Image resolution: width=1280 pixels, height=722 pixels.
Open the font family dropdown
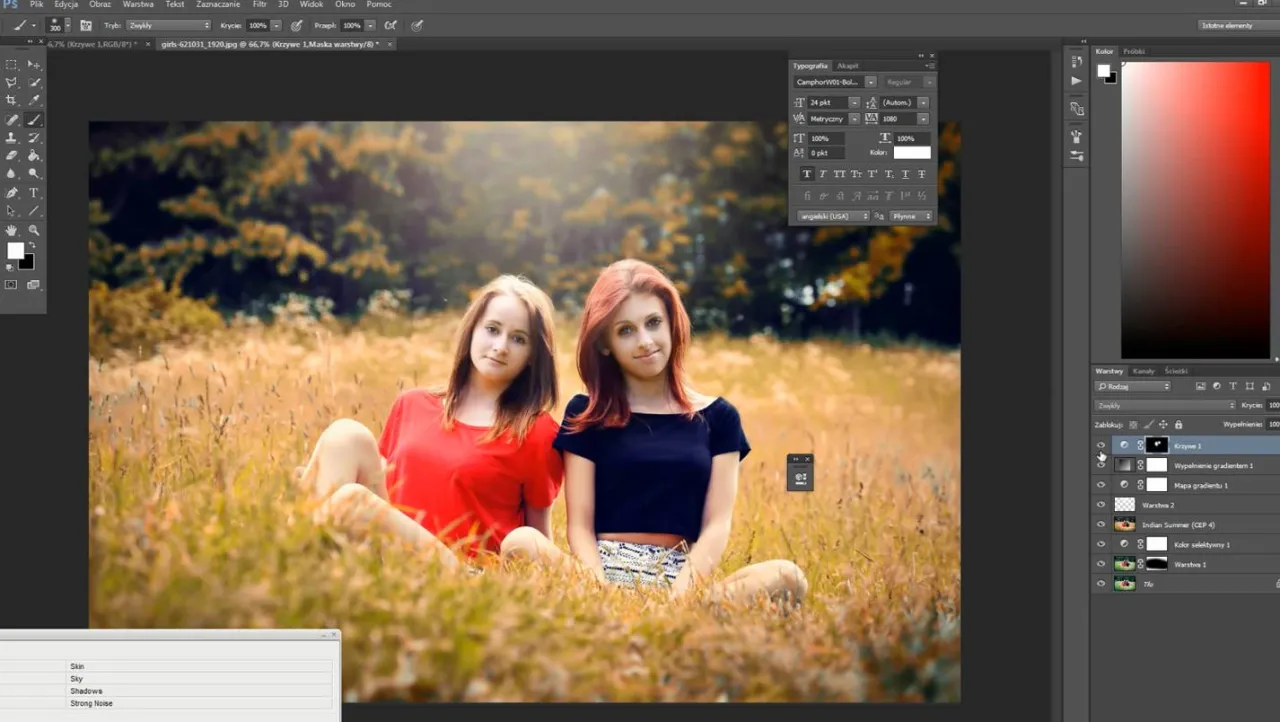tap(835, 82)
